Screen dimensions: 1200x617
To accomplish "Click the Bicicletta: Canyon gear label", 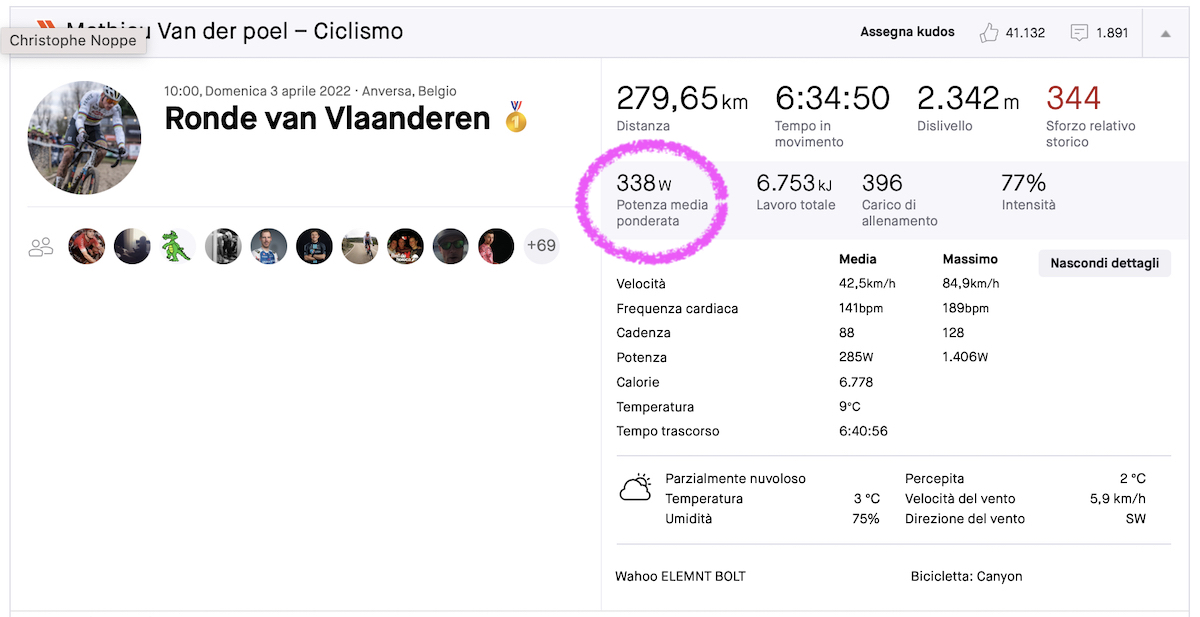I will tap(966, 576).
